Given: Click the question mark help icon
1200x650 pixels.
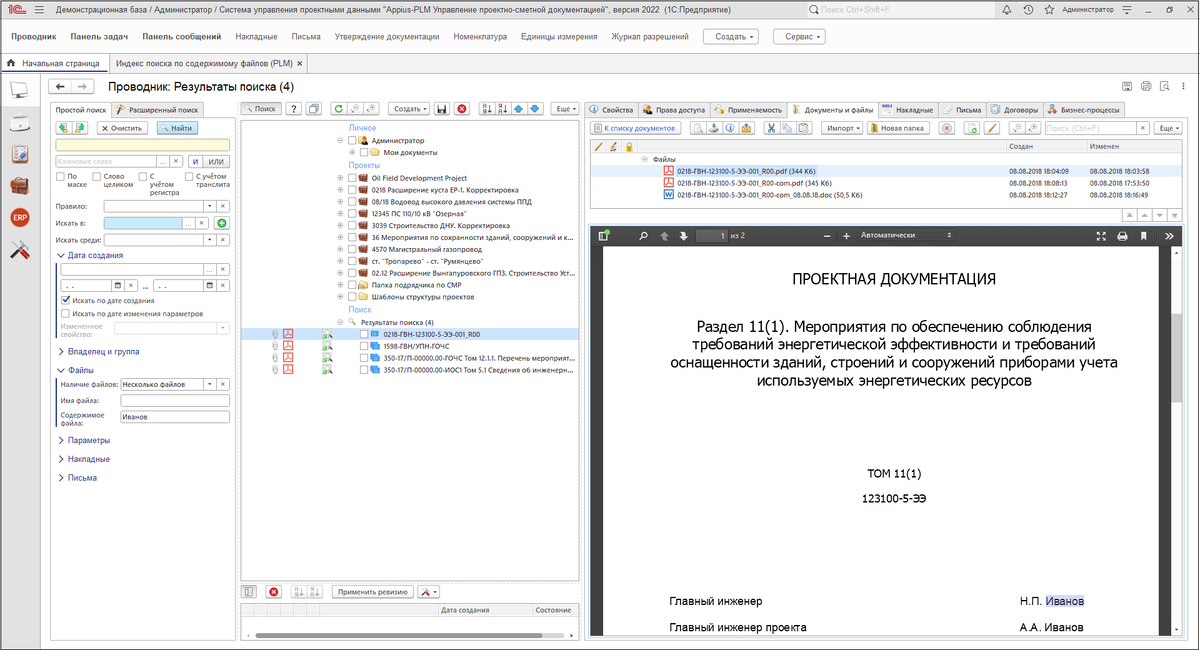Looking at the screenshot, I should (293, 108).
